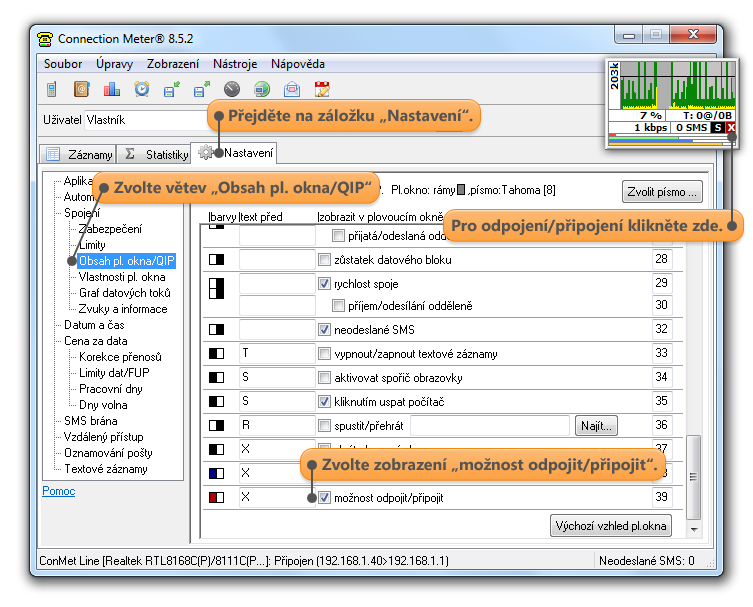Select 'Limity' under Spojení

92,245
